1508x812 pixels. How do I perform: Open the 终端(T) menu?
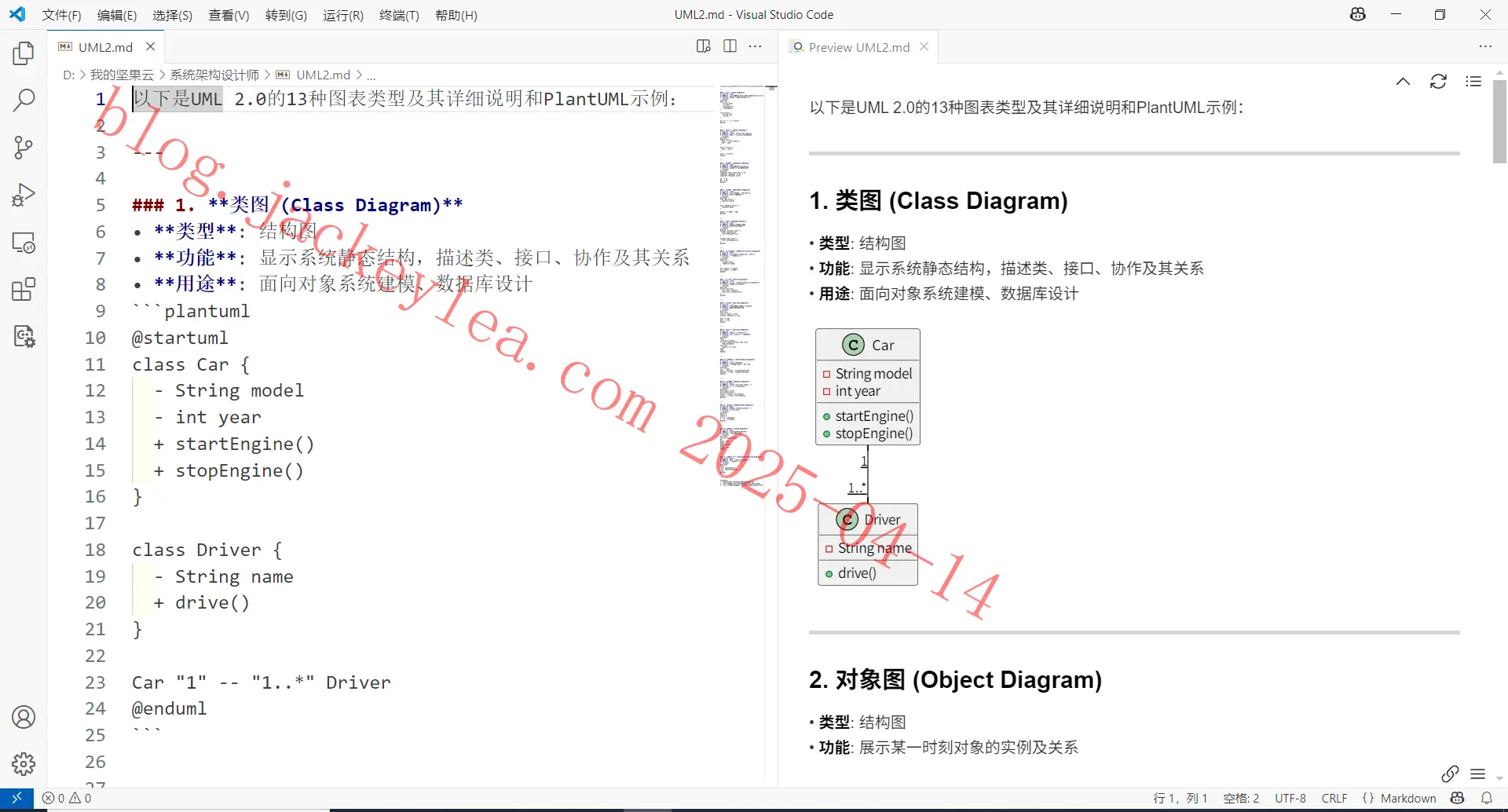coord(399,15)
